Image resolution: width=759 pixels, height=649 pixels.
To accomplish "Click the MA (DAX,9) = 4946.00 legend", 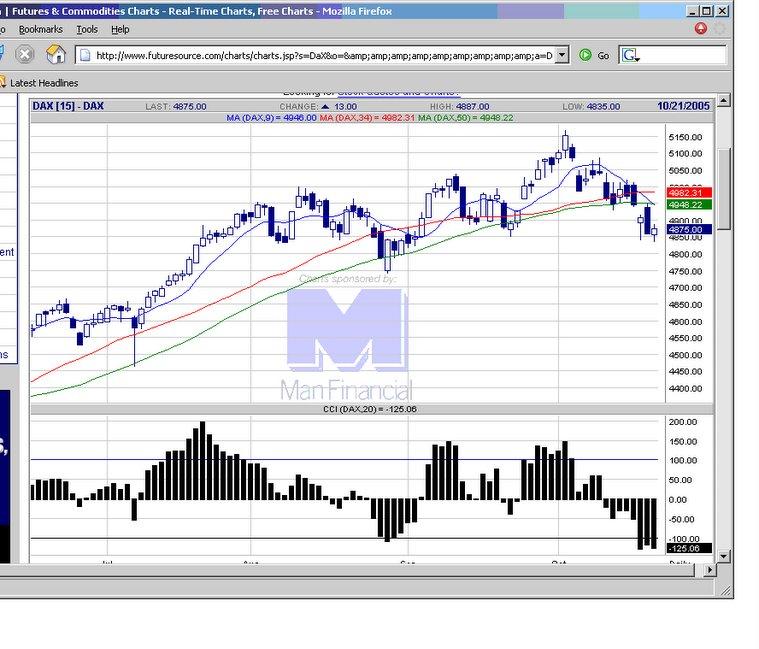I will 271,118.
